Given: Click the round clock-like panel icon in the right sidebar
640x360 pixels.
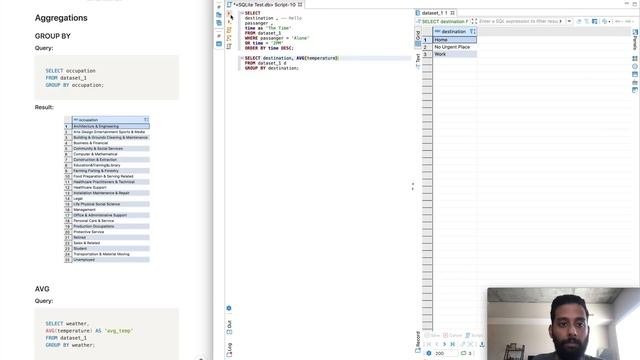Looking at the screenshot, I should click(635, 67).
